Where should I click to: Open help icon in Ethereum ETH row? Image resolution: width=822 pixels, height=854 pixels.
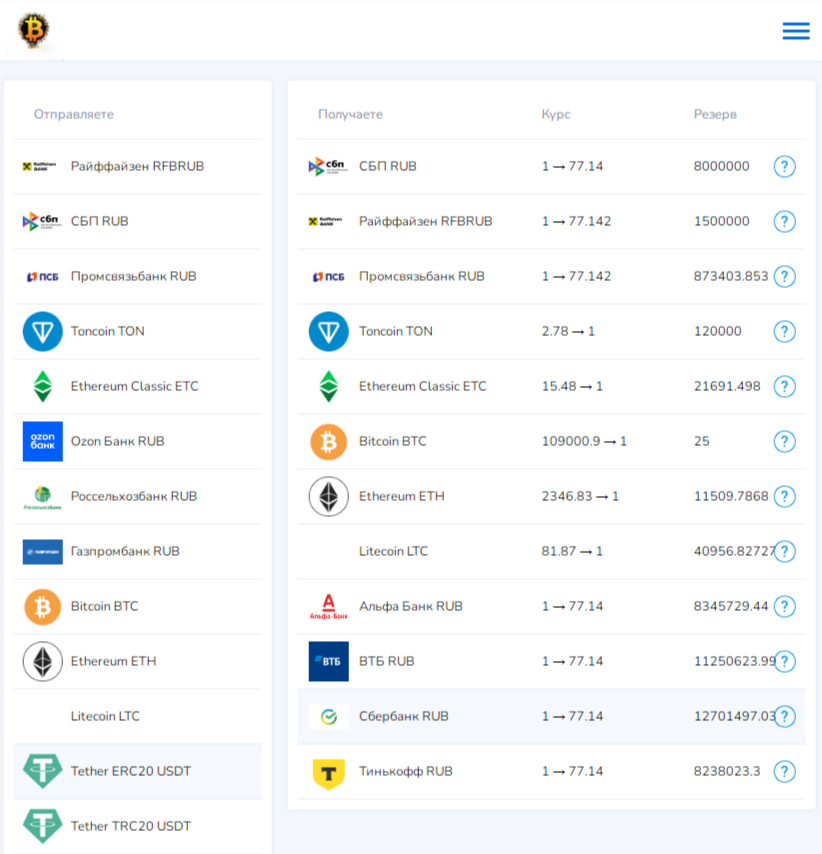(784, 496)
